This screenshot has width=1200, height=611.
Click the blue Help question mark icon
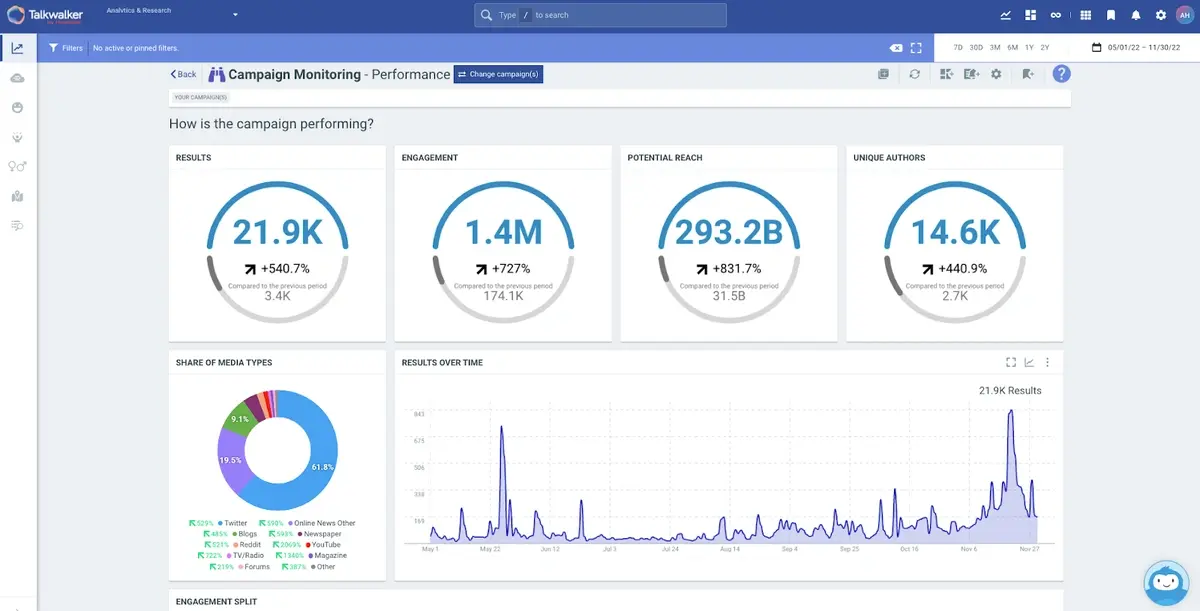point(1061,74)
